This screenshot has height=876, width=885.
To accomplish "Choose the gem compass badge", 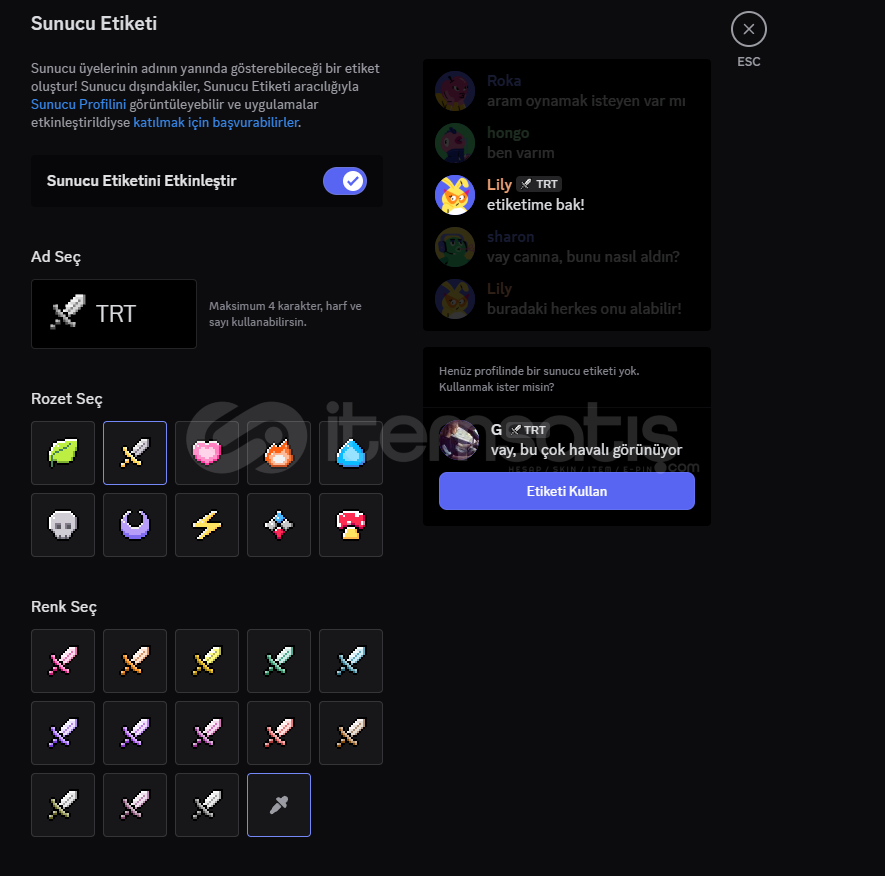I will click(x=279, y=525).
